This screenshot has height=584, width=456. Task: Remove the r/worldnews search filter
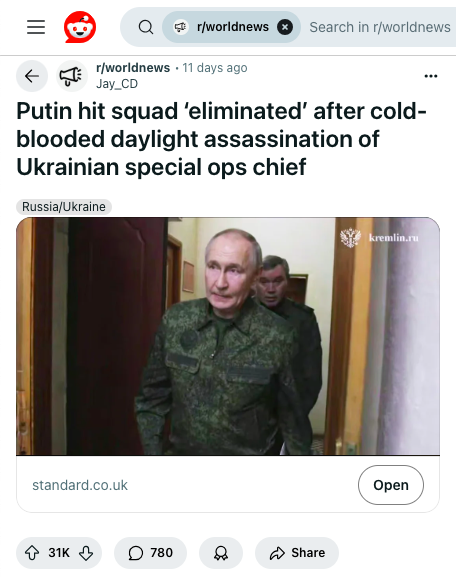tap(285, 27)
